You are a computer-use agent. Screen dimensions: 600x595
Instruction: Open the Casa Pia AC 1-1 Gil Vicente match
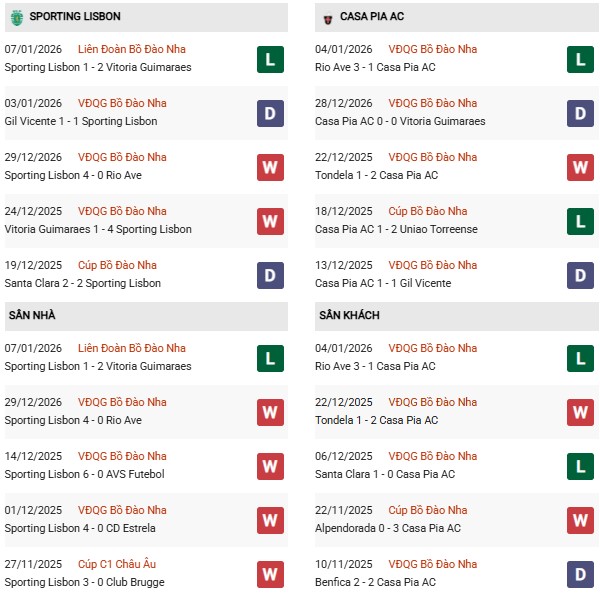[383, 283]
